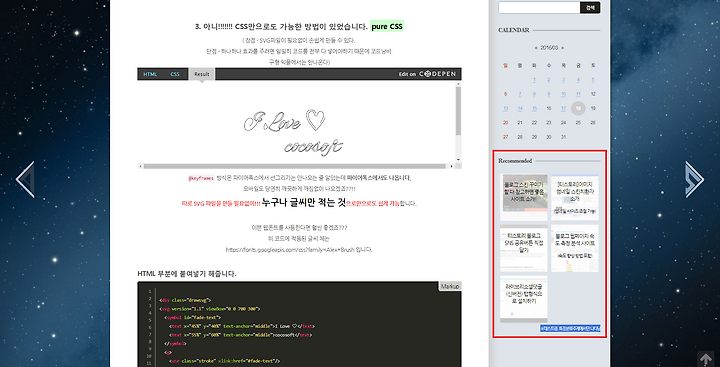
Task: Click the Markup label on code block
Action: tap(450, 286)
